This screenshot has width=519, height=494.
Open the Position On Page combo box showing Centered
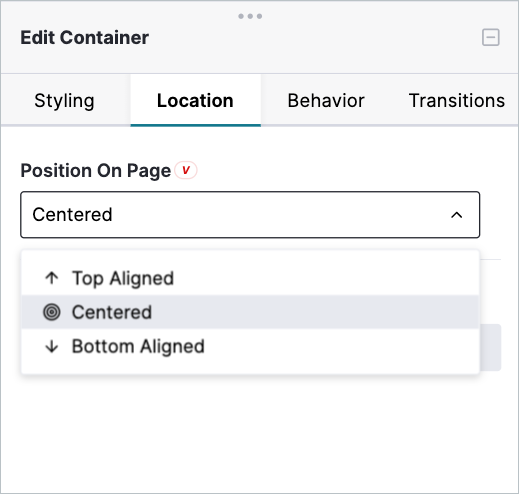click(x=250, y=215)
